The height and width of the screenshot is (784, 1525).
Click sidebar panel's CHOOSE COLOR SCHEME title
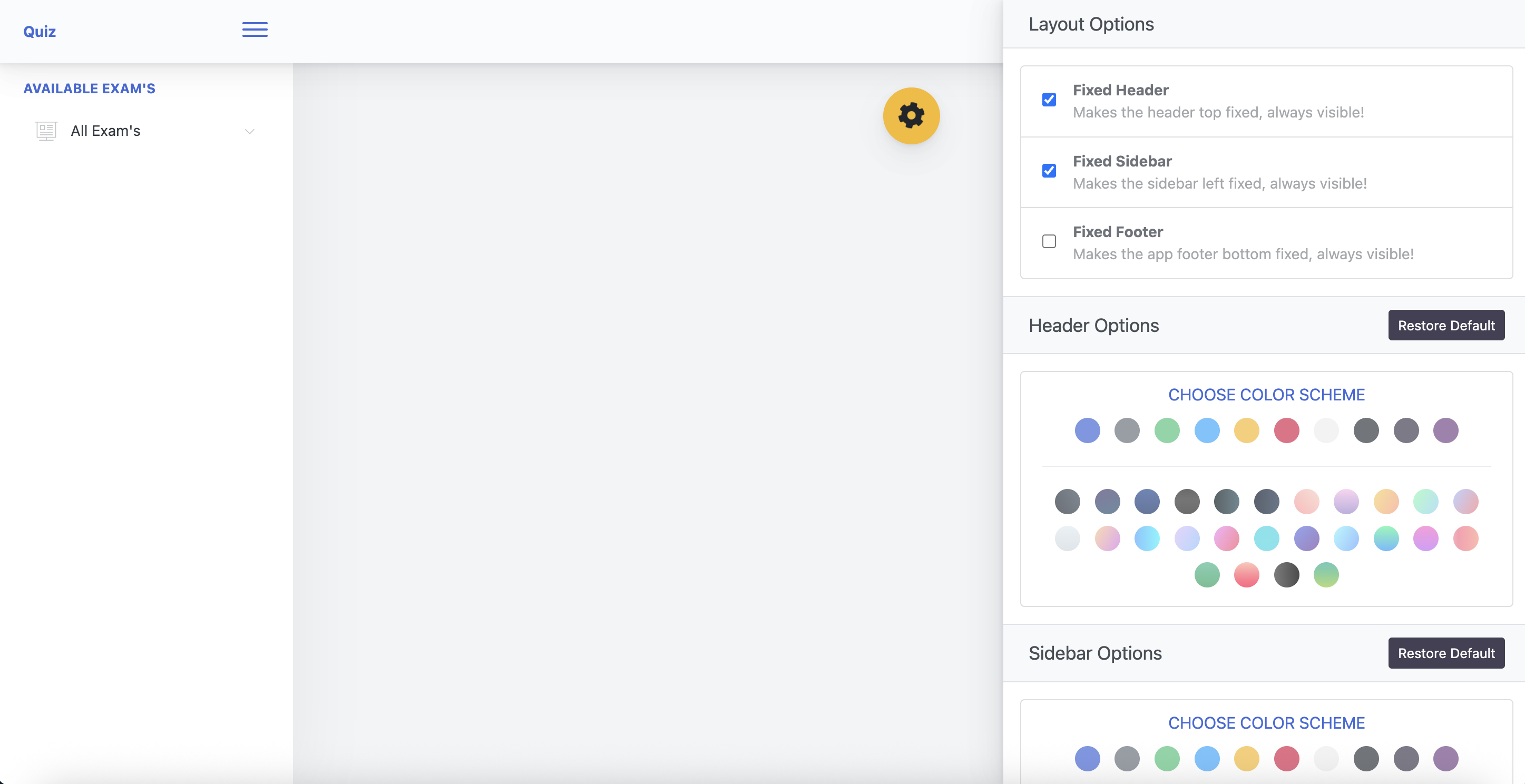pos(1266,723)
